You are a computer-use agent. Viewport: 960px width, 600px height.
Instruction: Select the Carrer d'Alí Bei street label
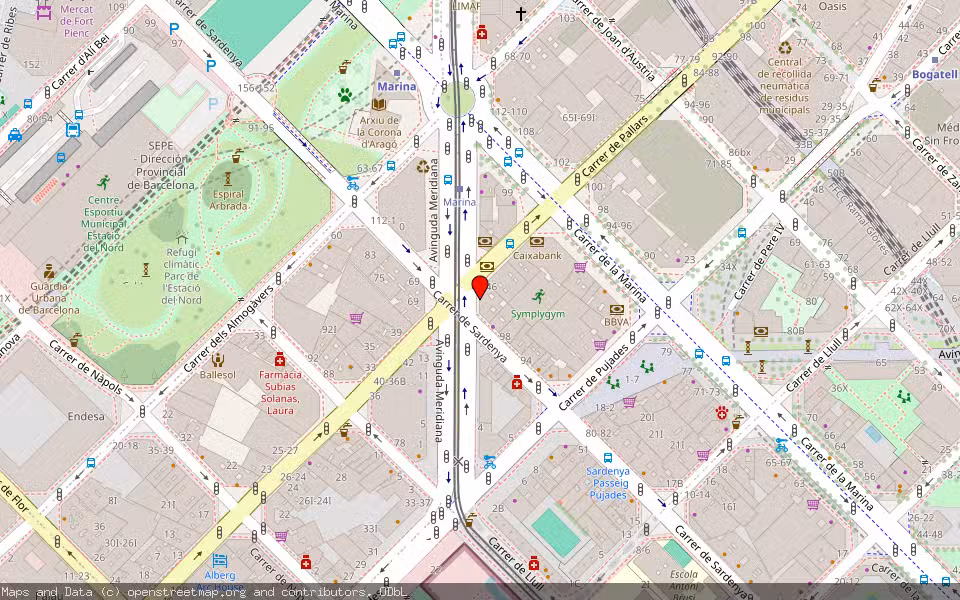click(81, 61)
